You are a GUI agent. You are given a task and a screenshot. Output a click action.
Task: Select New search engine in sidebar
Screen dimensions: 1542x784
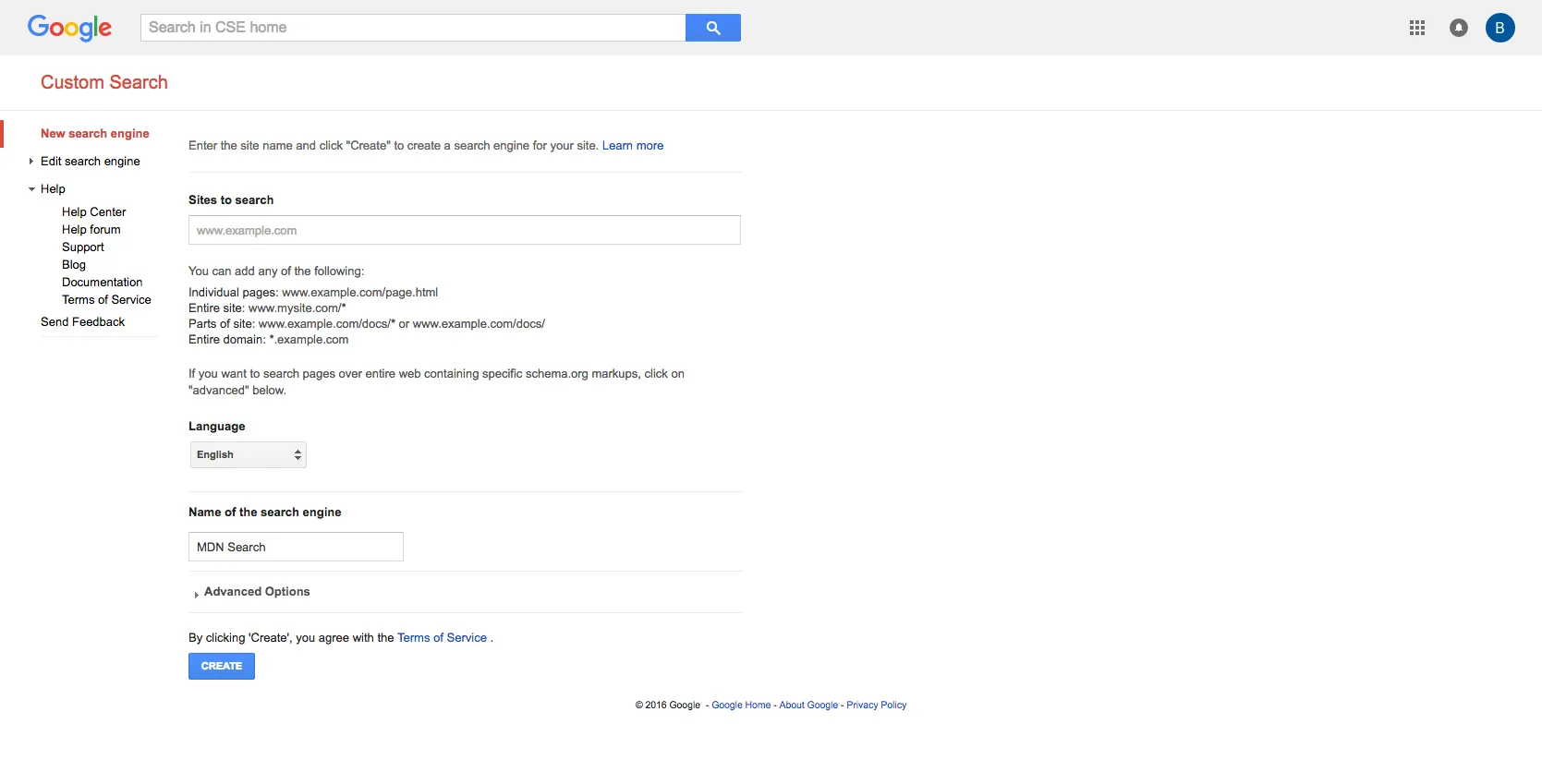(x=94, y=134)
